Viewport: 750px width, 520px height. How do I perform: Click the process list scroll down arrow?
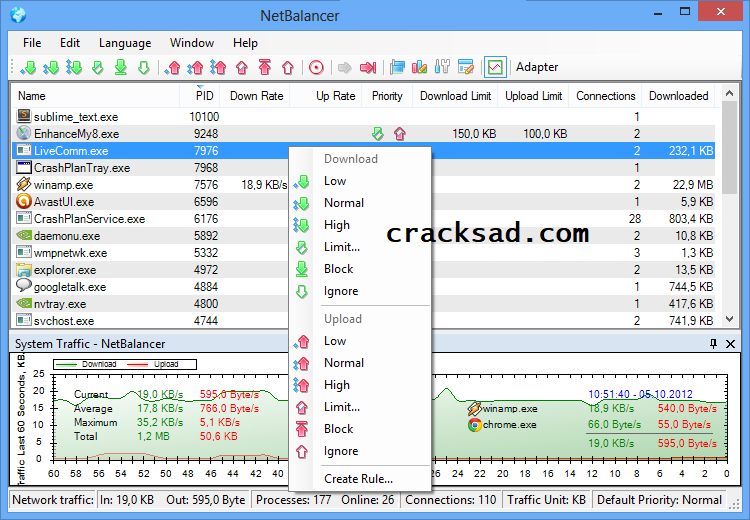(729, 319)
